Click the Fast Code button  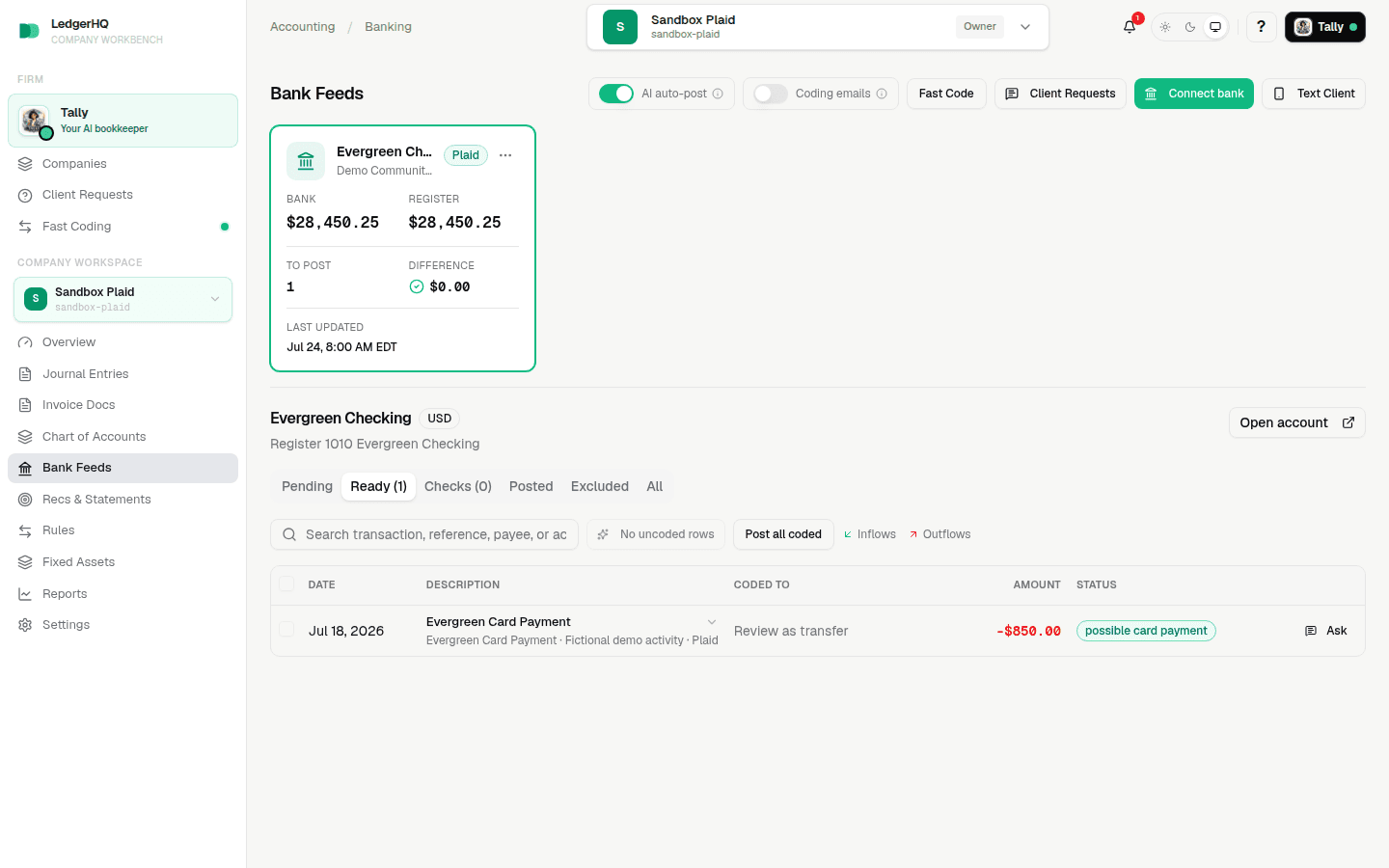[x=946, y=94]
